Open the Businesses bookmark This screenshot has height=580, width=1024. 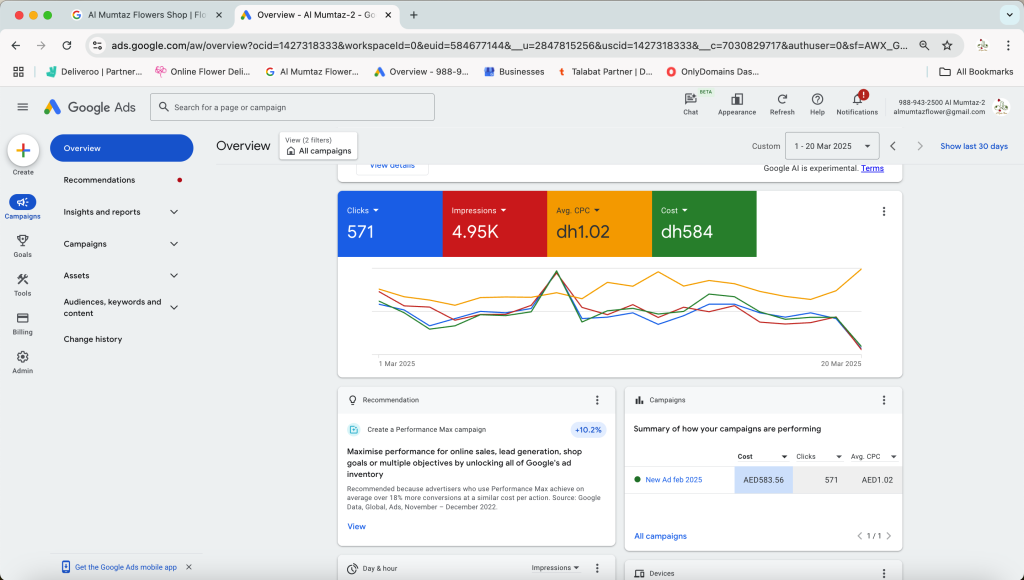514,72
